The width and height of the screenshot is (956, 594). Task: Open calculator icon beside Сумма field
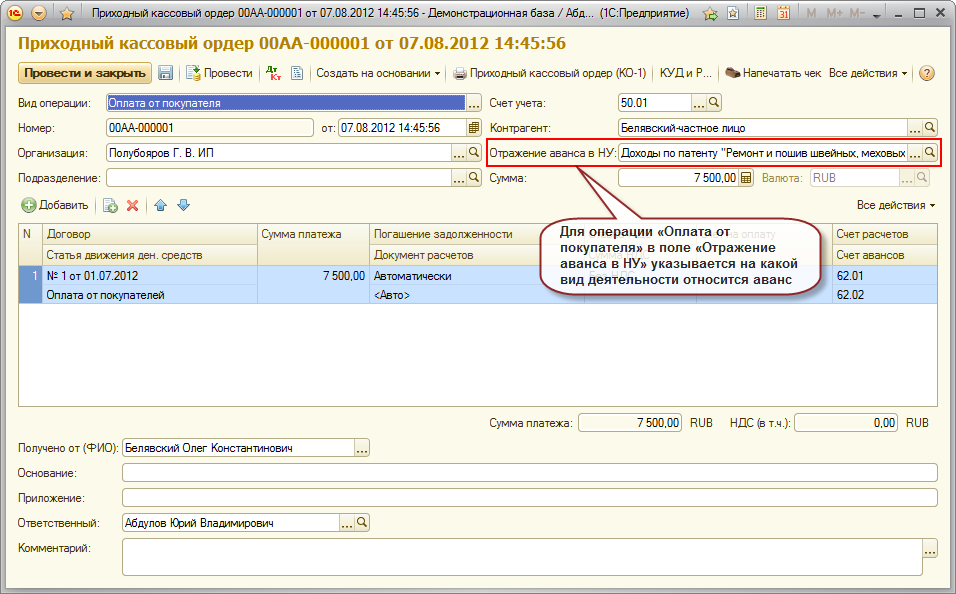[745, 178]
